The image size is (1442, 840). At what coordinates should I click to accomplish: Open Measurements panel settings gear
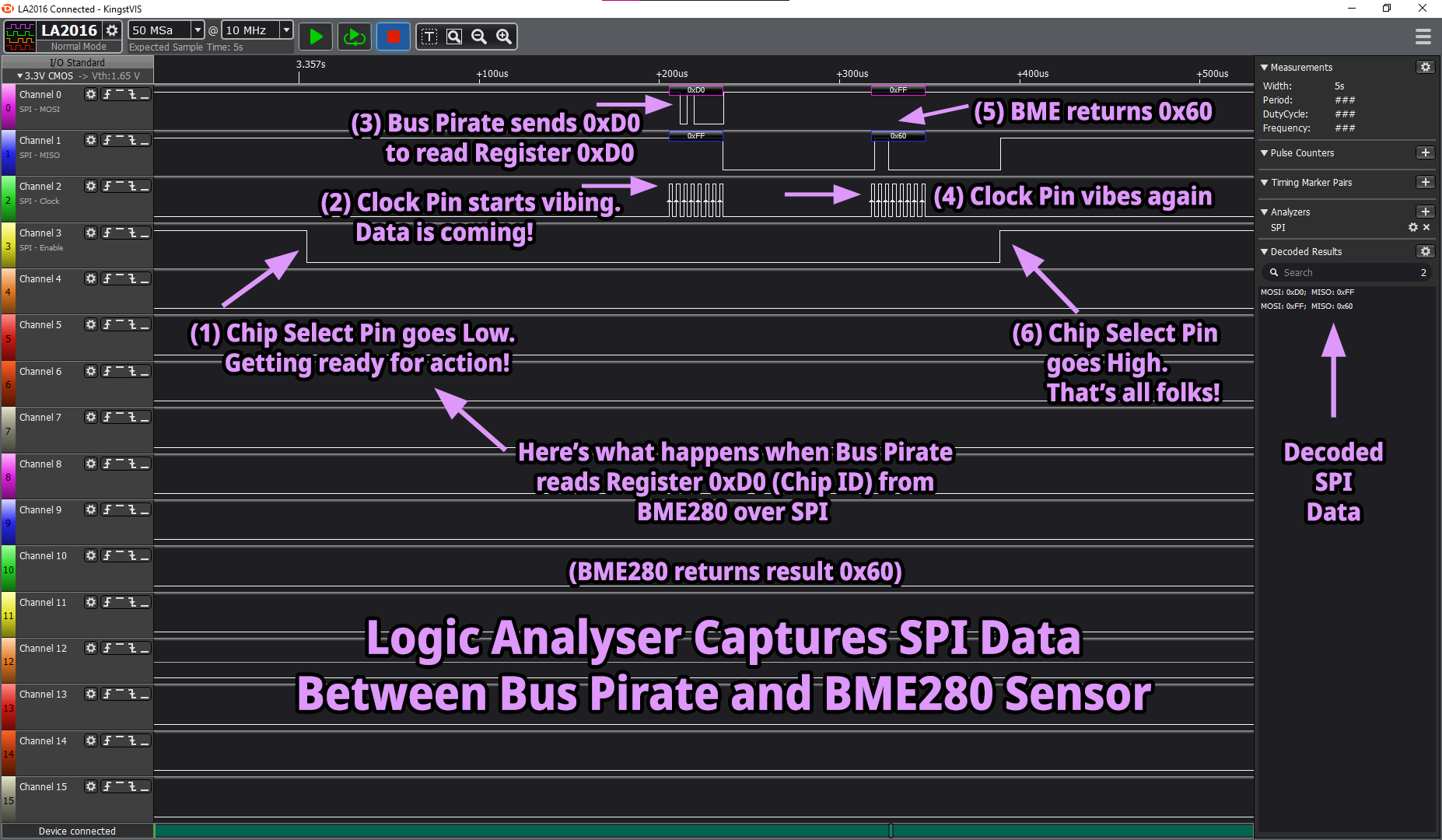click(1425, 67)
